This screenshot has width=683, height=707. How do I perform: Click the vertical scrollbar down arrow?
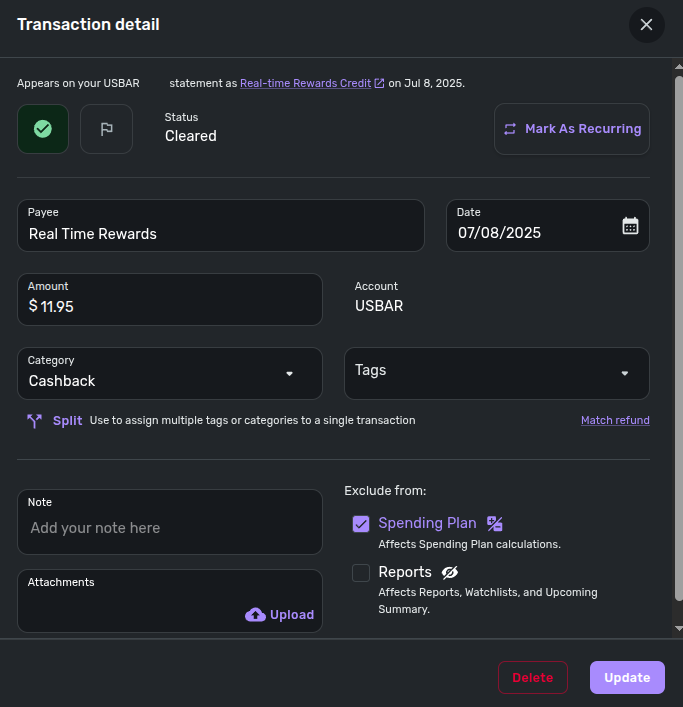[x=678, y=628]
